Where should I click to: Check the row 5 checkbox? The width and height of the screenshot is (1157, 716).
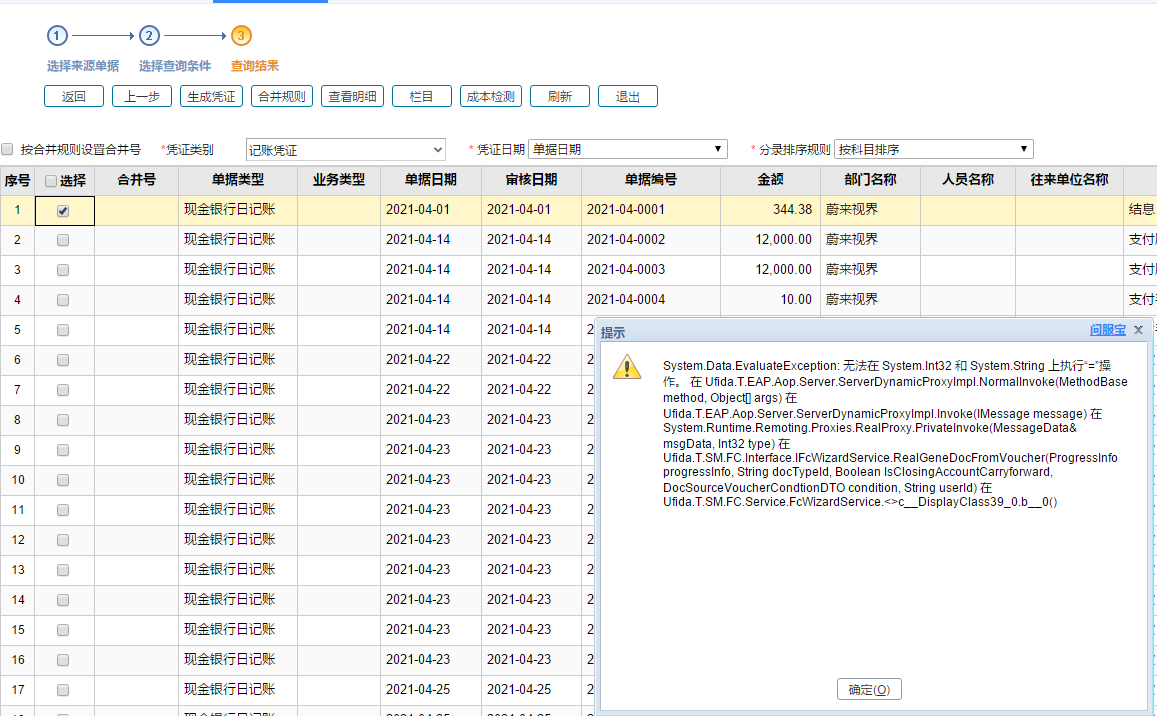point(63,330)
